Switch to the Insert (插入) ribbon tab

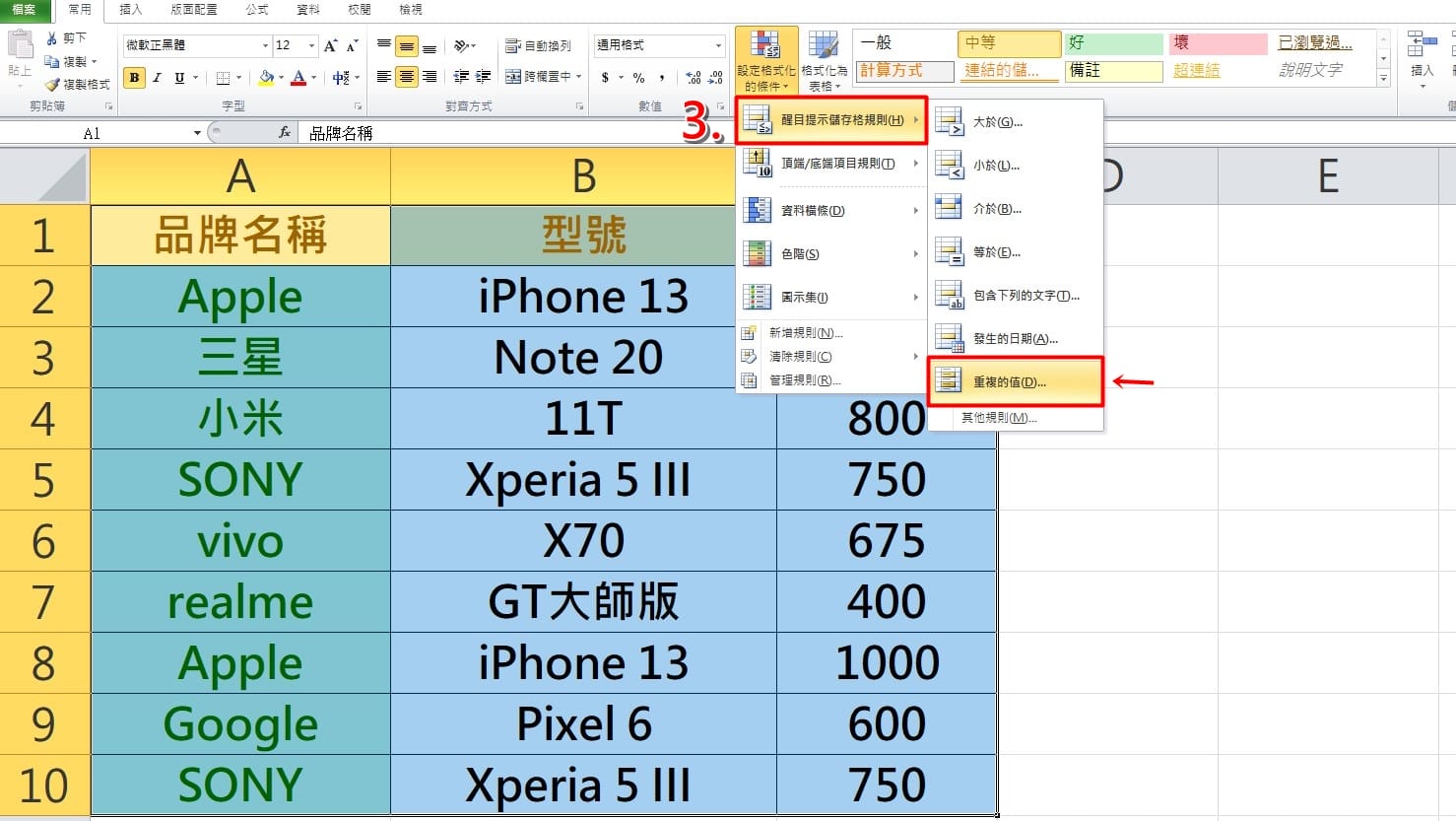pyautogui.click(x=130, y=10)
